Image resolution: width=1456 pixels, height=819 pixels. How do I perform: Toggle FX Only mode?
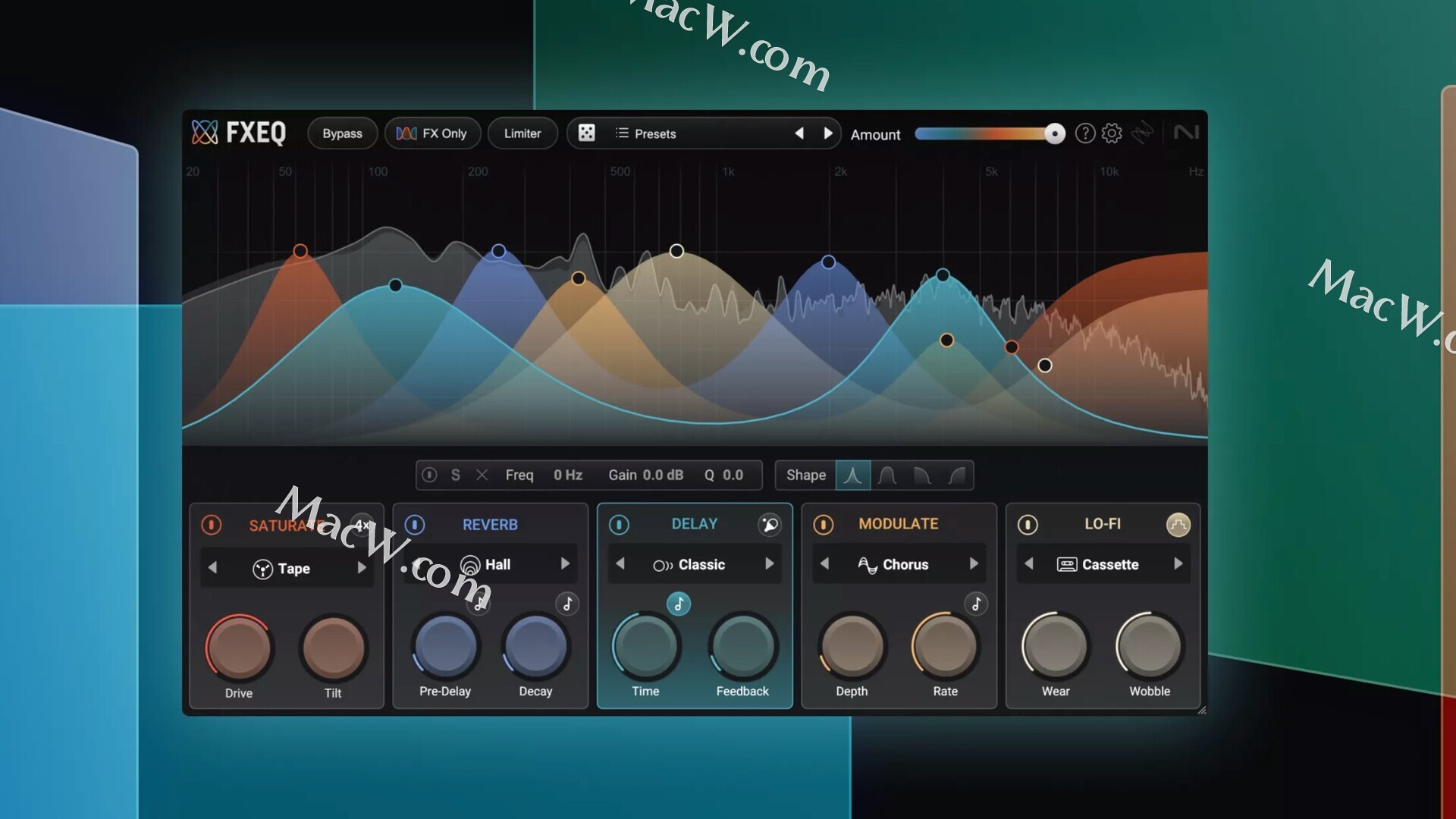(x=432, y=133)
